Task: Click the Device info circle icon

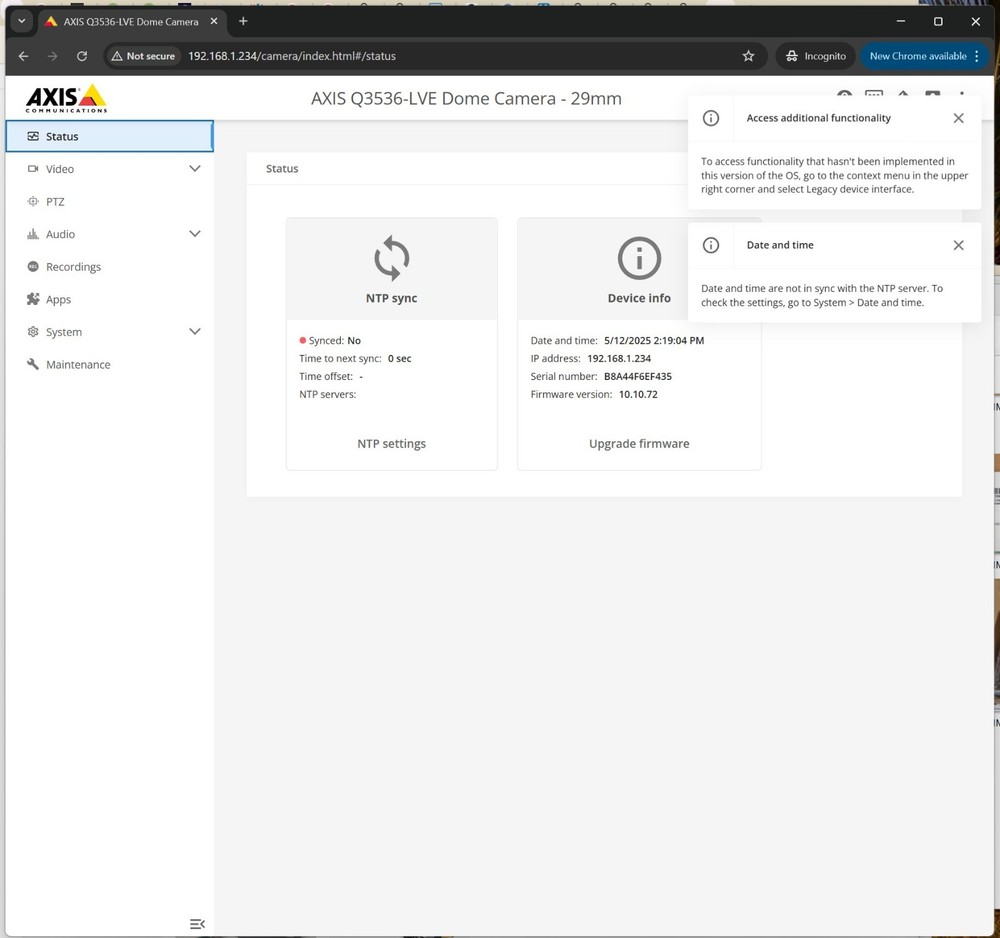Action: [639, 258]
